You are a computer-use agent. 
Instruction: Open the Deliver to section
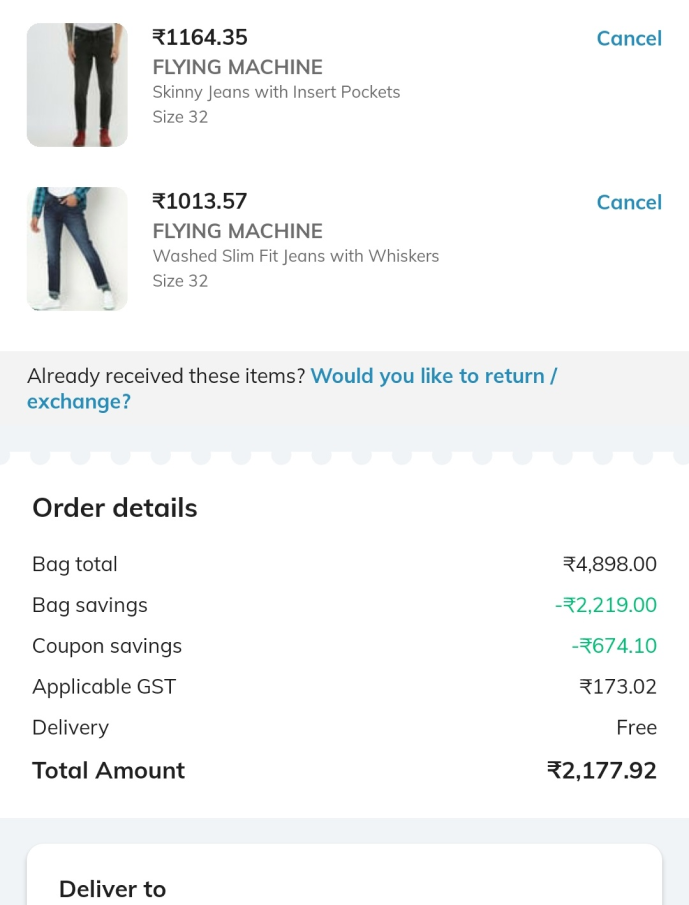tap(112, 889)
